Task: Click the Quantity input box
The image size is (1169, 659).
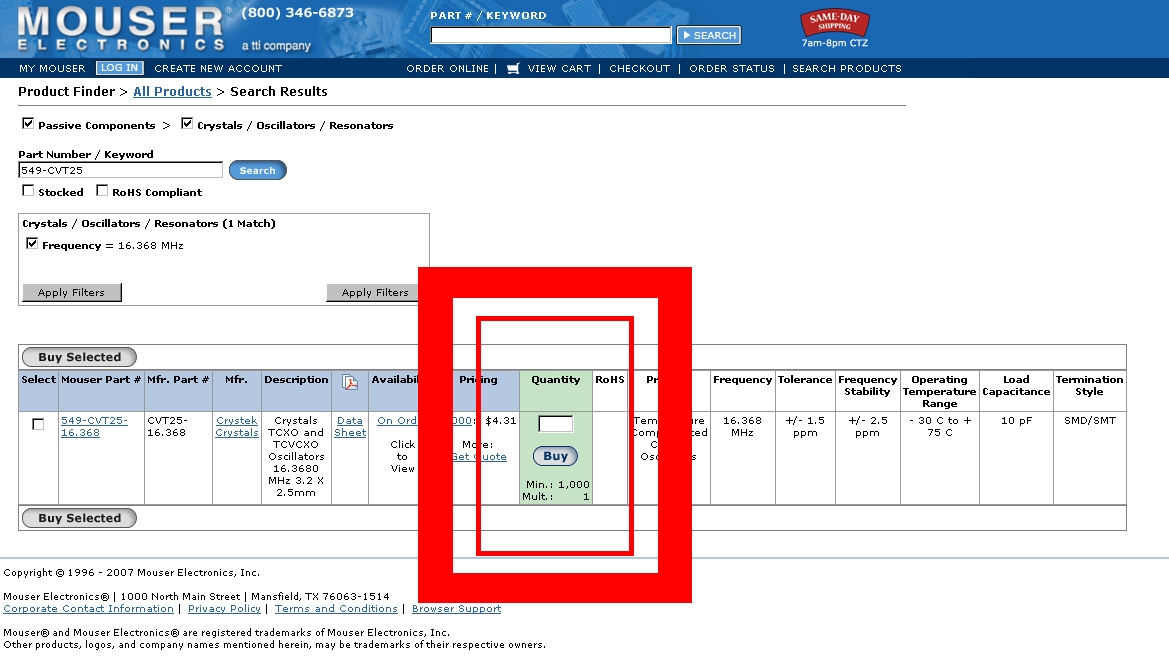Action: point(555,424)
